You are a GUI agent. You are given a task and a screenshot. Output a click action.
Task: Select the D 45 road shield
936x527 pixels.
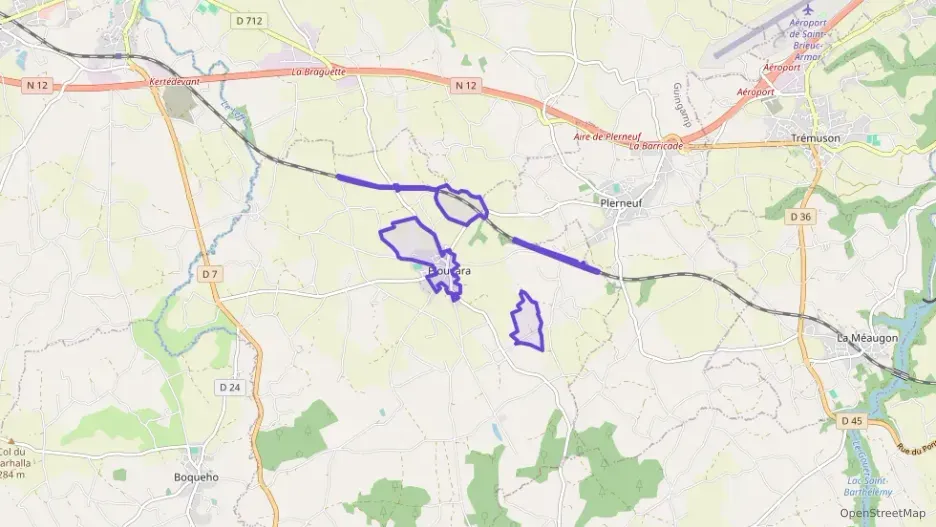(852, 421)
